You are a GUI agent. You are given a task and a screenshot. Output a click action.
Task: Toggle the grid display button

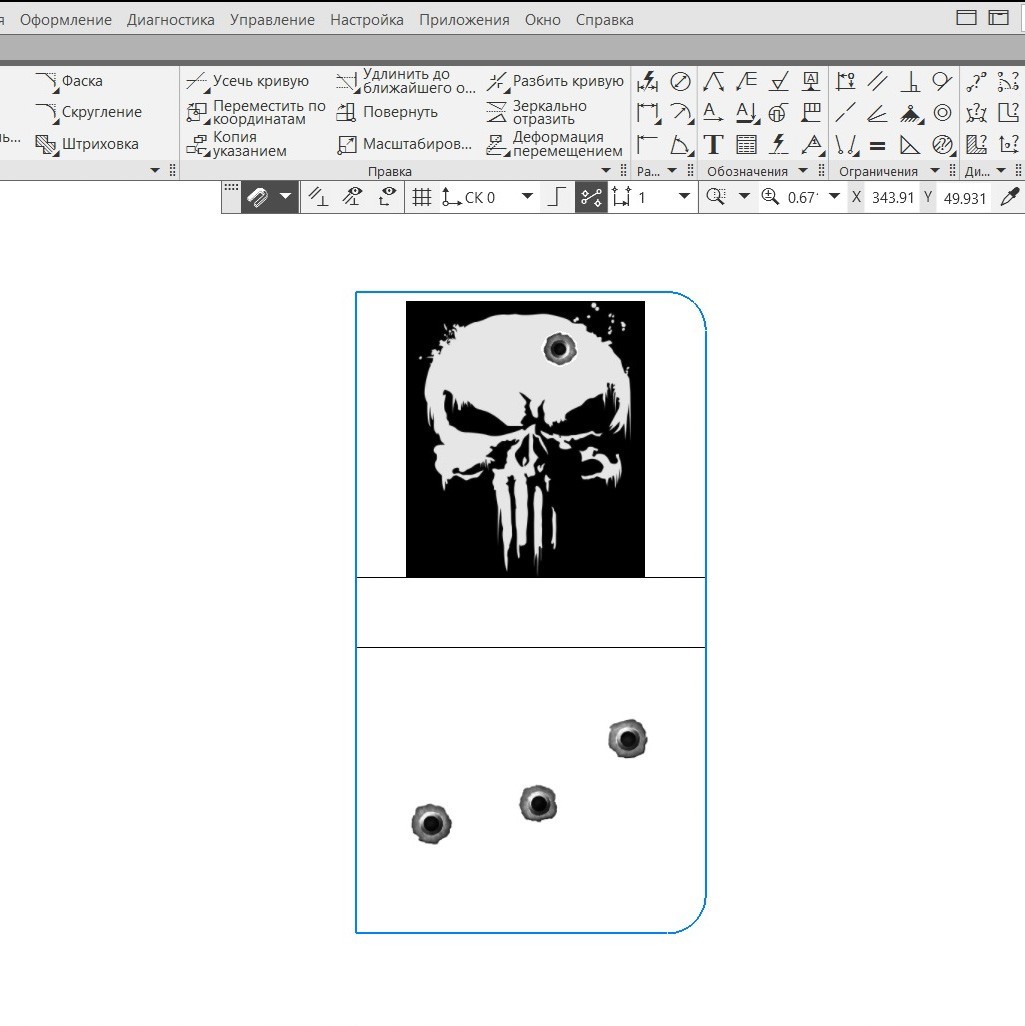[422, 198]
